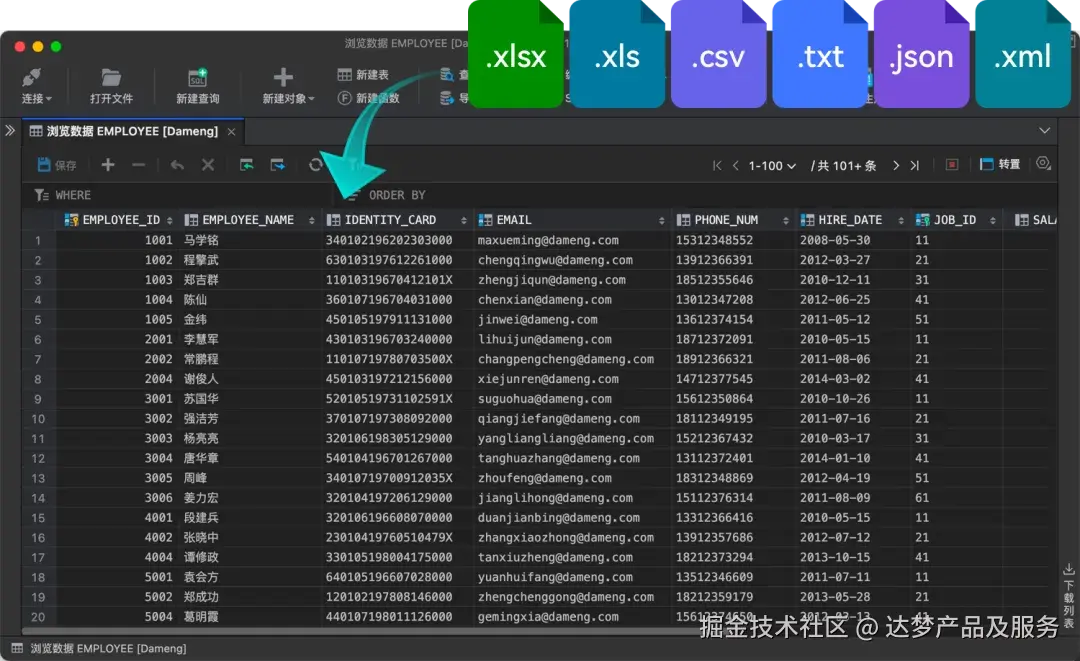
Task: Sort by IDENTITY_CARD column arrows
Action: 464,220
